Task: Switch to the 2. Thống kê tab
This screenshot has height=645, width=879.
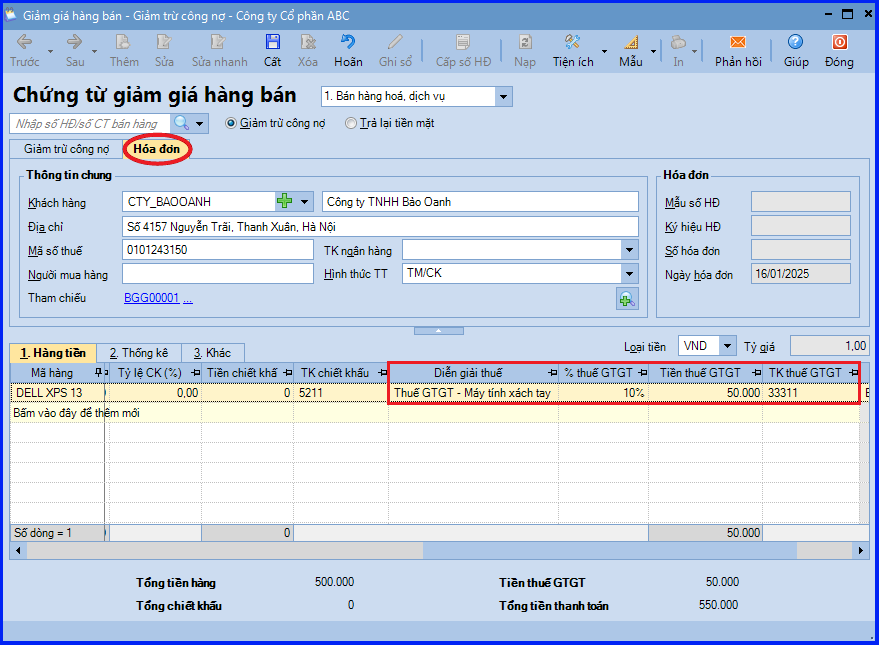Action: (x=138, y=353)
